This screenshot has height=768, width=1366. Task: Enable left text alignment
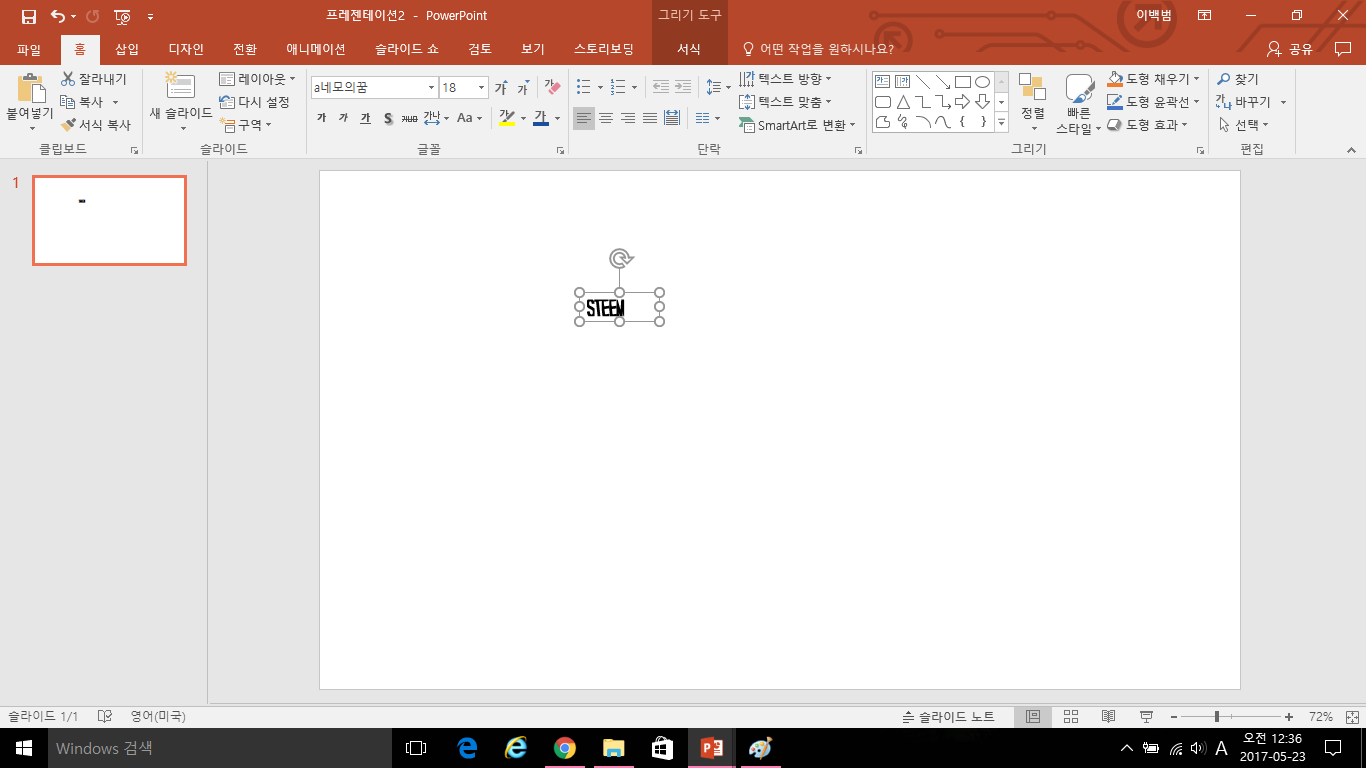tap(584, 118)
